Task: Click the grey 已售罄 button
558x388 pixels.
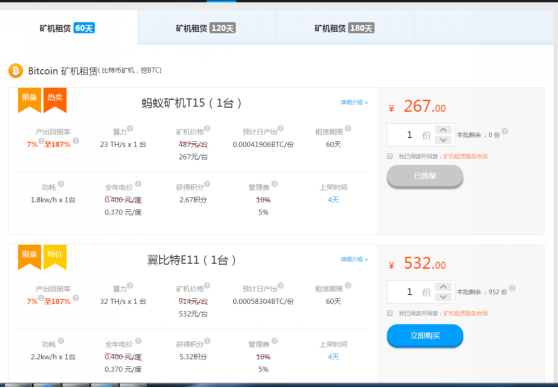Action: pos(425,176)
